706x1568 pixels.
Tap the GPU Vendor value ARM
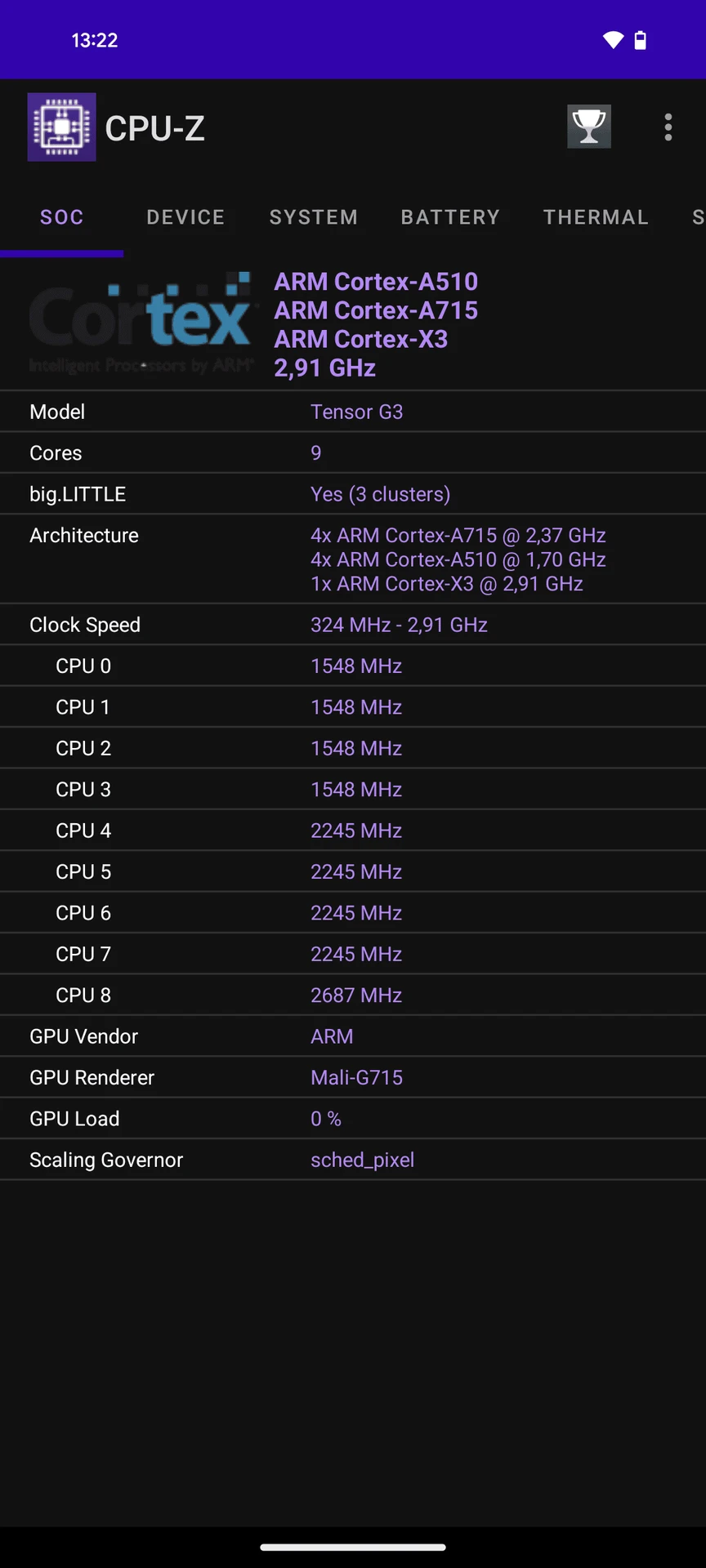click(332, 1036)
